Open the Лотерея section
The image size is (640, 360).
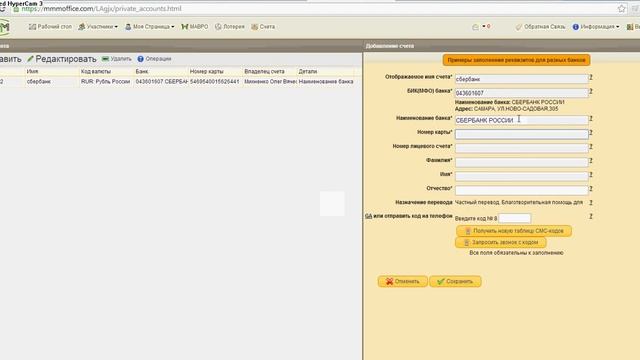click(x=230, y=27)
